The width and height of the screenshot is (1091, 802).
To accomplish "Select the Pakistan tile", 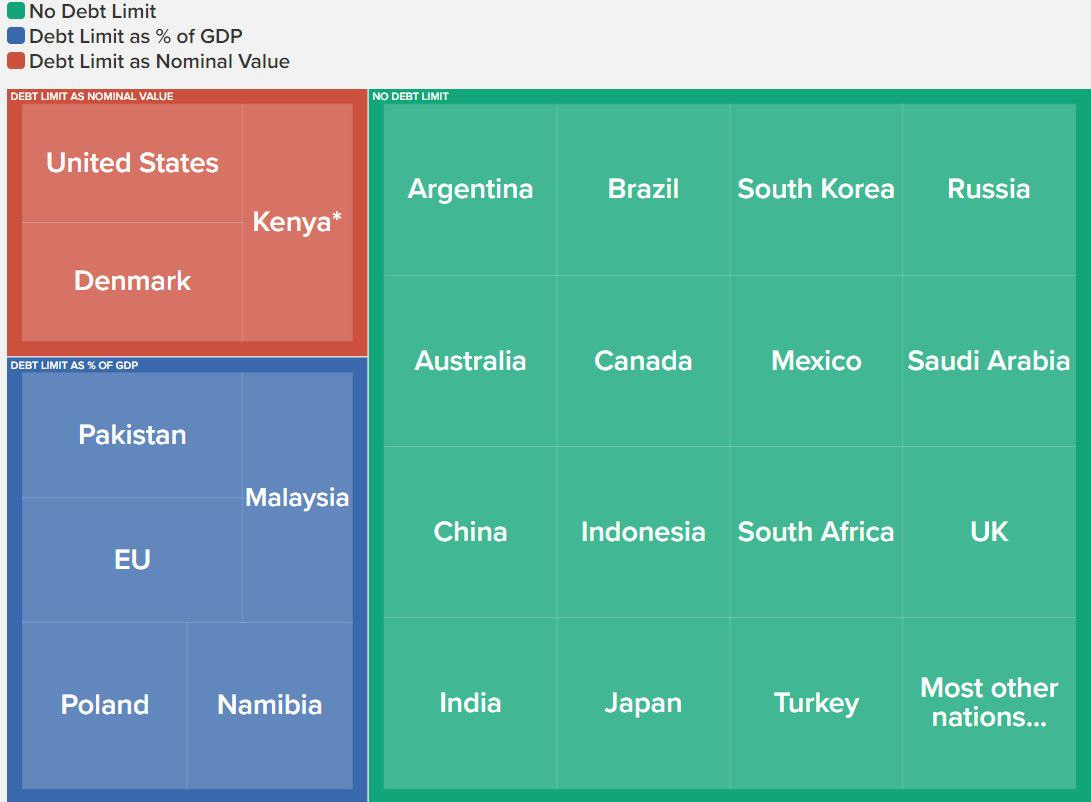I will [132, 435].
